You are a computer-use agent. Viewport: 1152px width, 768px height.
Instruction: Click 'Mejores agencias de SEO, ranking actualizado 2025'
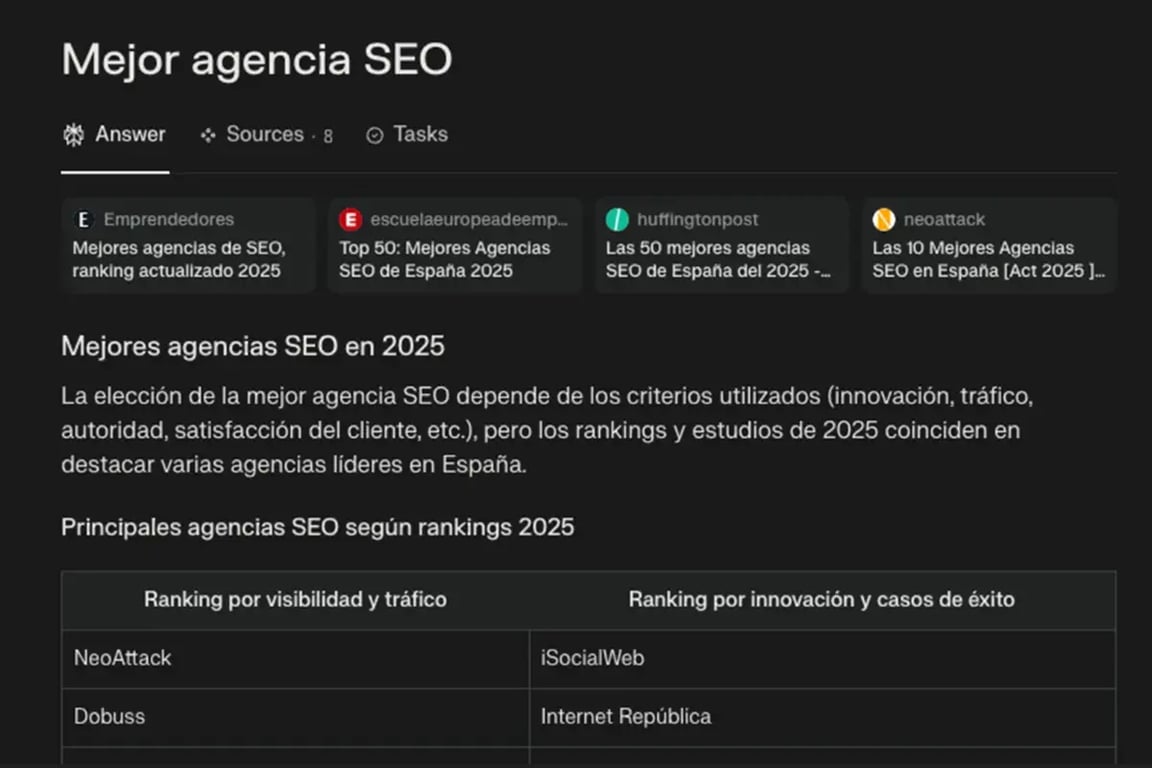coord(179,259)
